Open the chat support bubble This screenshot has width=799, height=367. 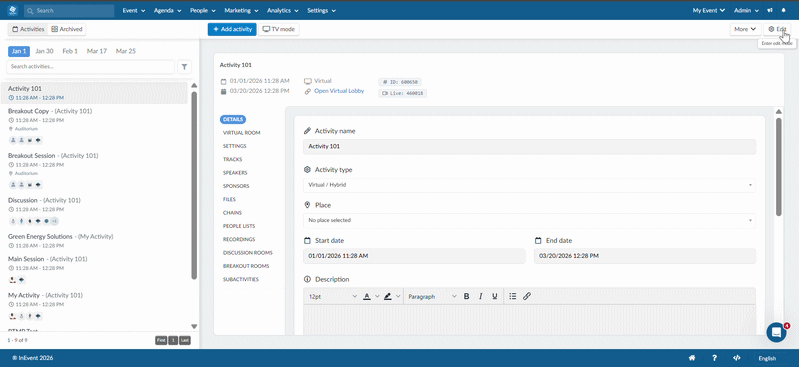pos(776,332)
